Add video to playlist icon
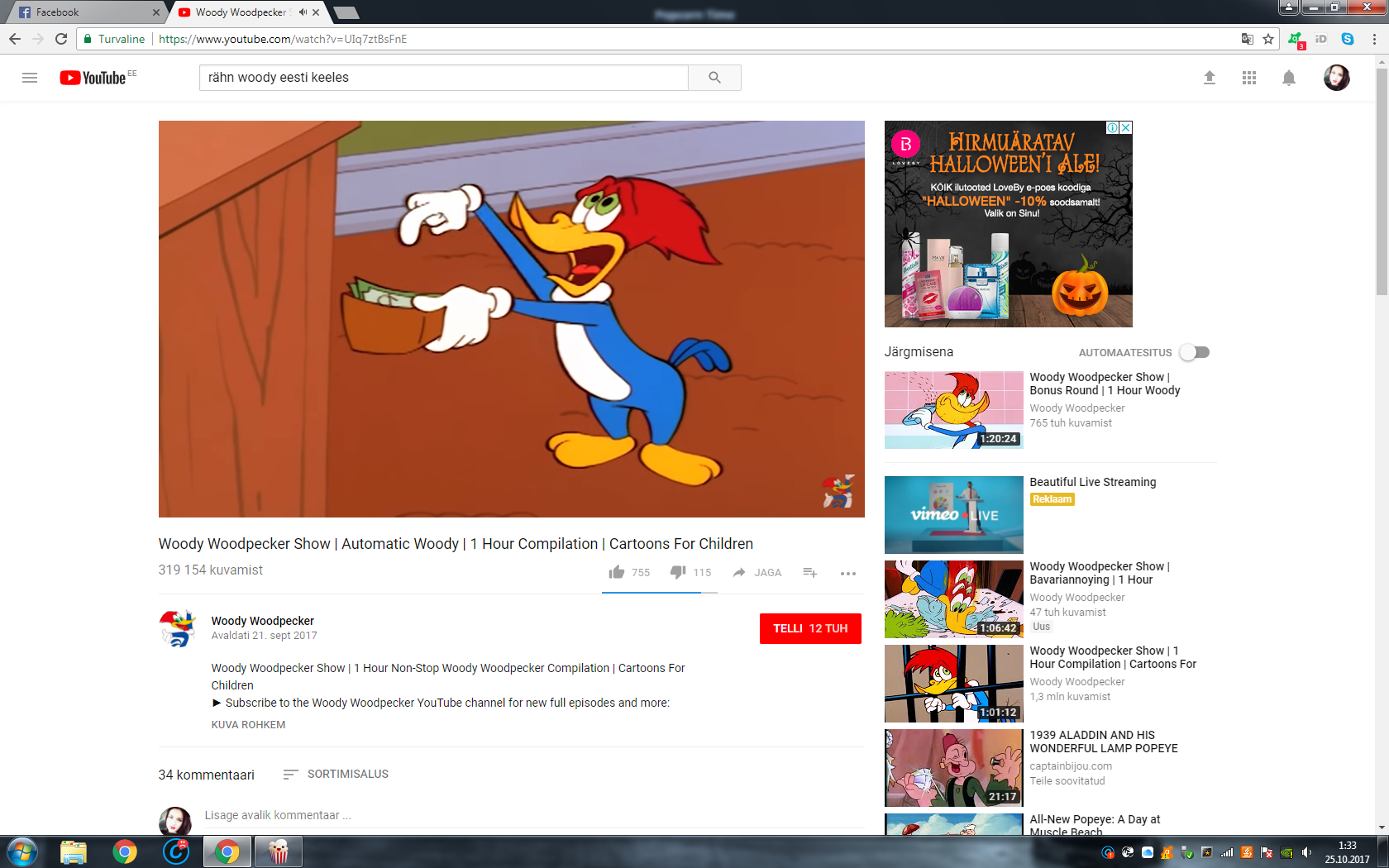This screenshot has height=868, width=1389. 810,572
